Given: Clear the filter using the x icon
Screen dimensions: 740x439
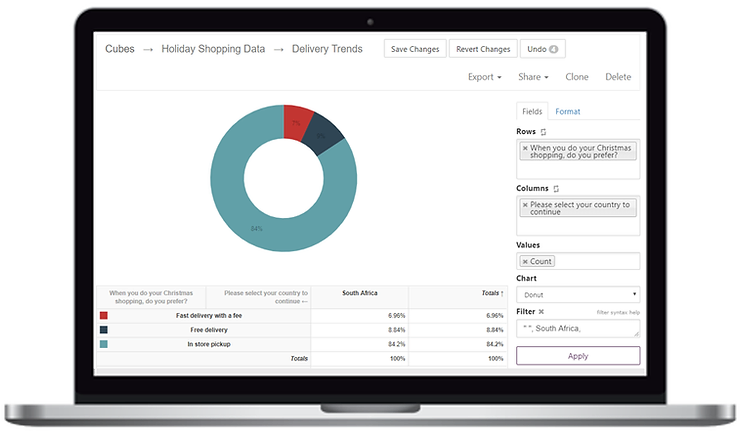Looking at the screenshot, I should pos(542,312).
